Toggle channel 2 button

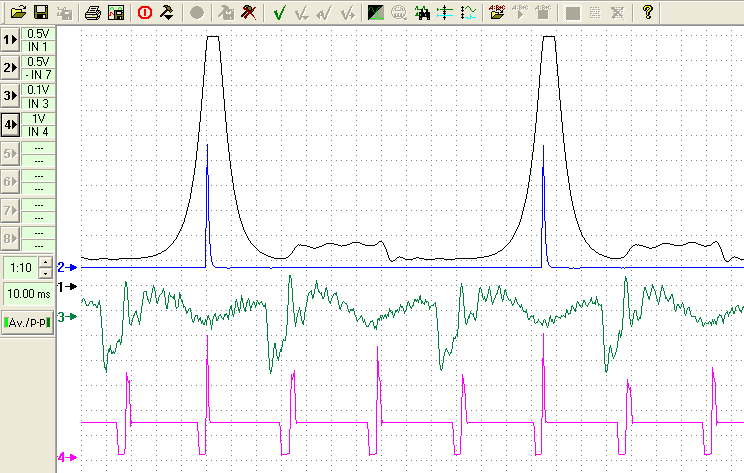pos(10,68)
